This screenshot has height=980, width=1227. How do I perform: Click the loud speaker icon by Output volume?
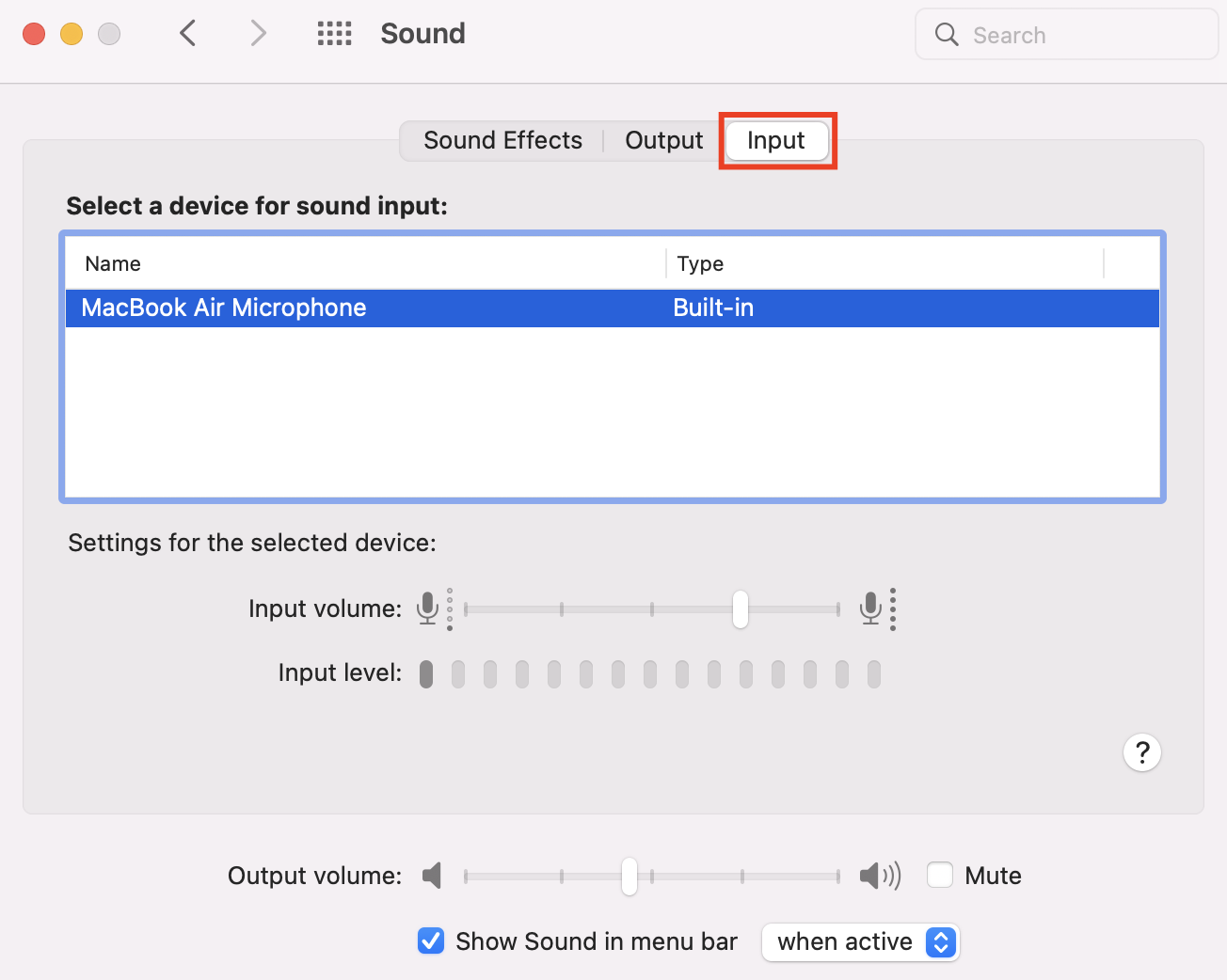point(880,876)
